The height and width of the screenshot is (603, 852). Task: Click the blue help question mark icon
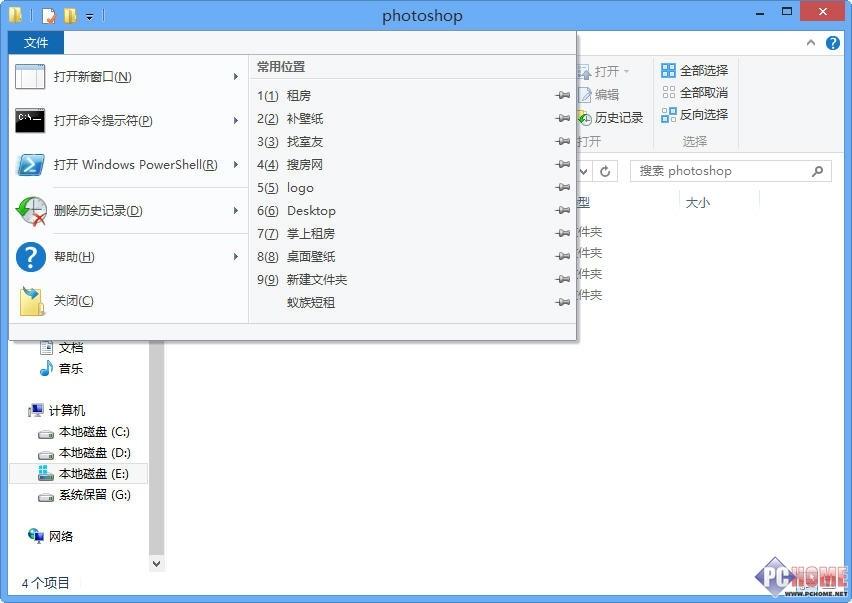click(x=31, y=257)
